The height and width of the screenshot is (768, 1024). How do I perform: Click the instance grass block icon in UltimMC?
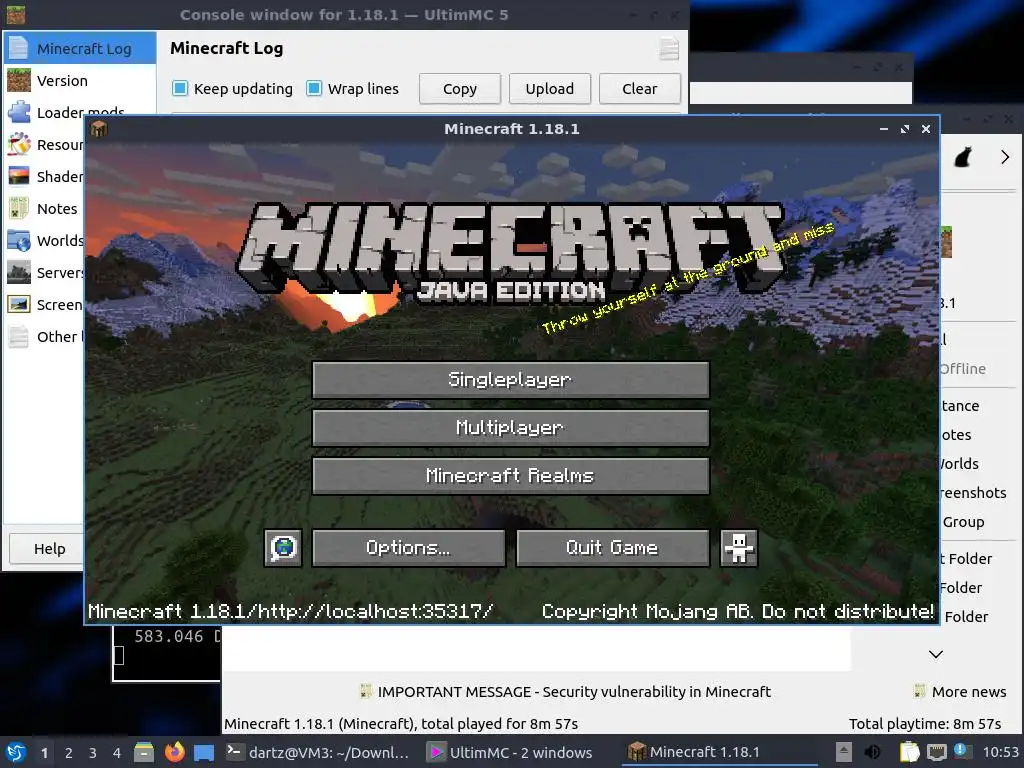(x=947, y=242)
